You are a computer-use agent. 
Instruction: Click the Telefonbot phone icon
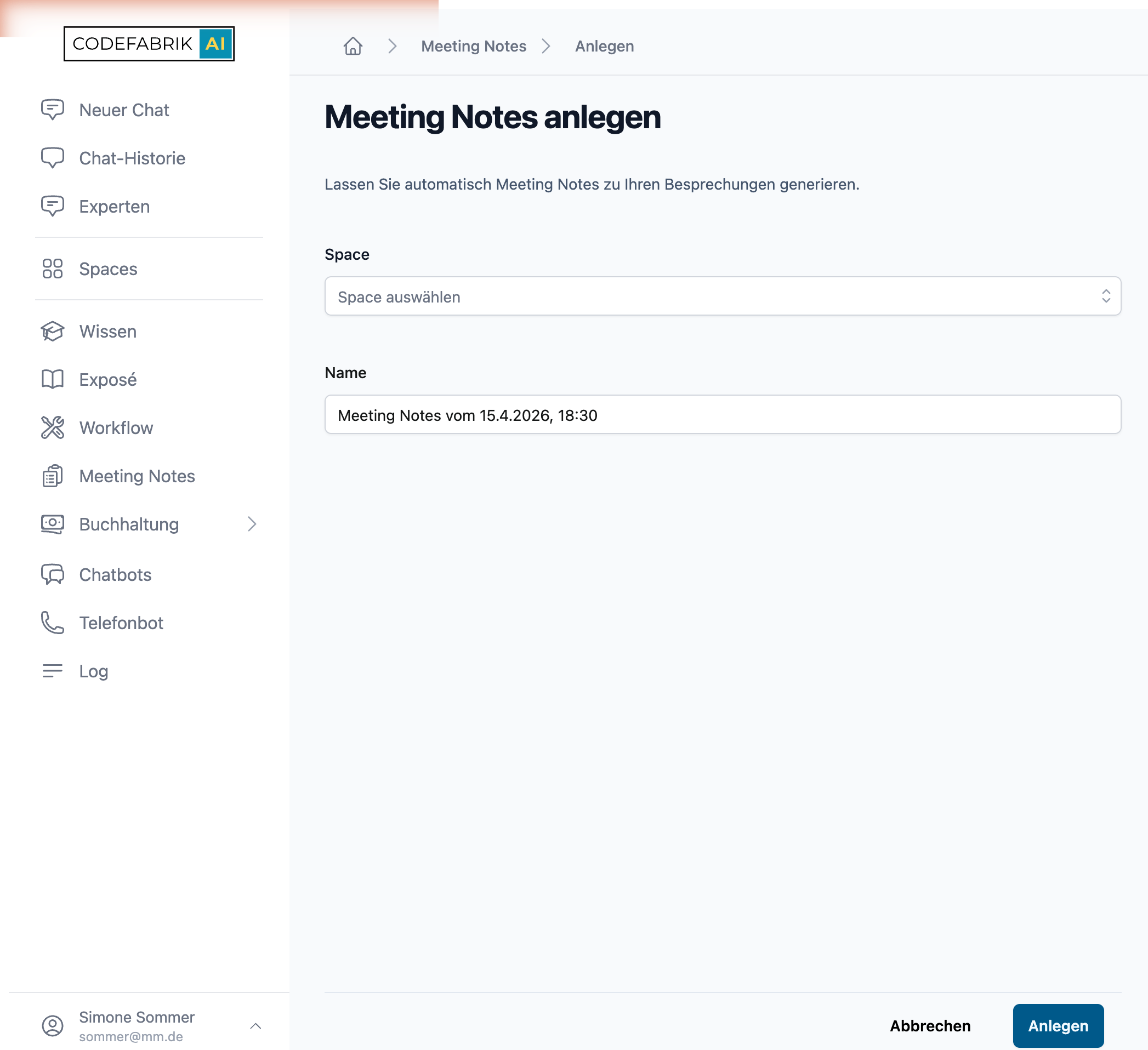coord(53,623)
